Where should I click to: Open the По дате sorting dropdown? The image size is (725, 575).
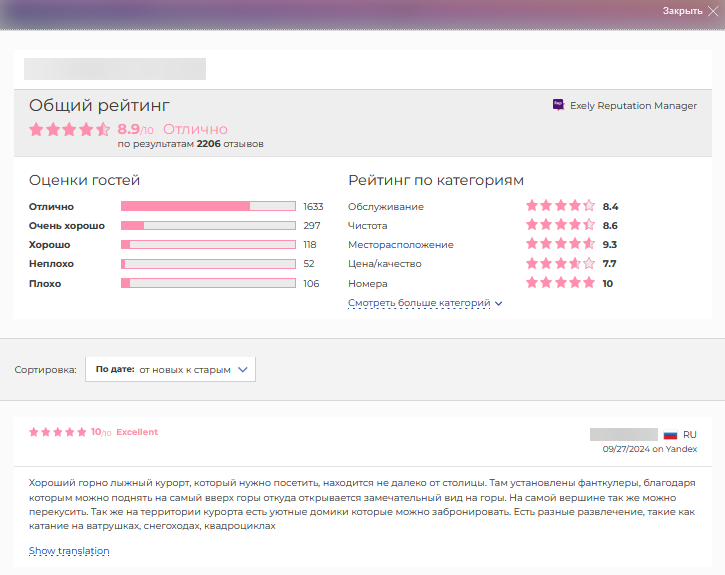pos(170,369)
